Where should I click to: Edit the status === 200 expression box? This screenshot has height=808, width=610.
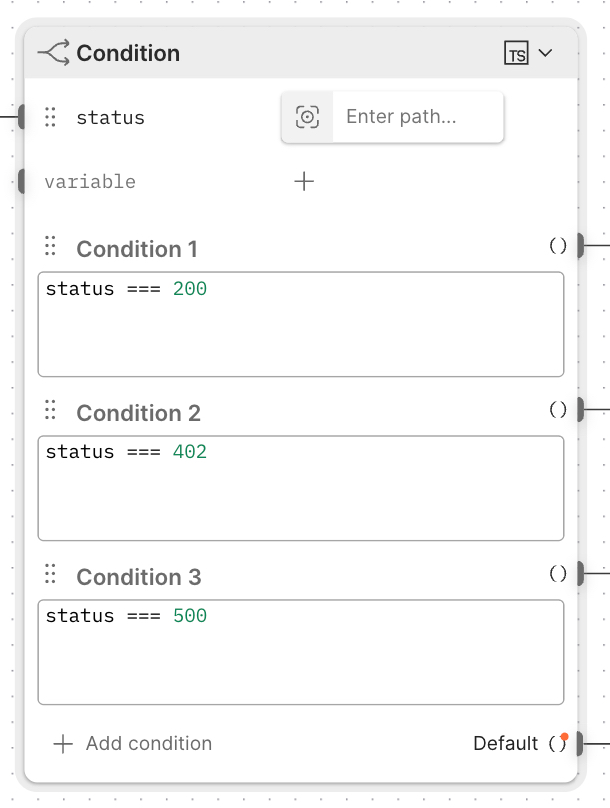tap(301, 325)
